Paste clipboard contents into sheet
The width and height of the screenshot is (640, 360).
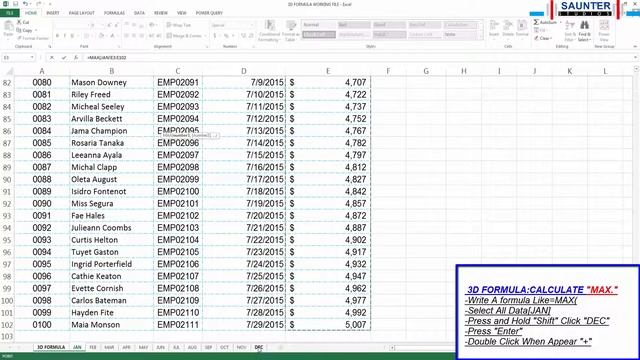tap(8, 29)
